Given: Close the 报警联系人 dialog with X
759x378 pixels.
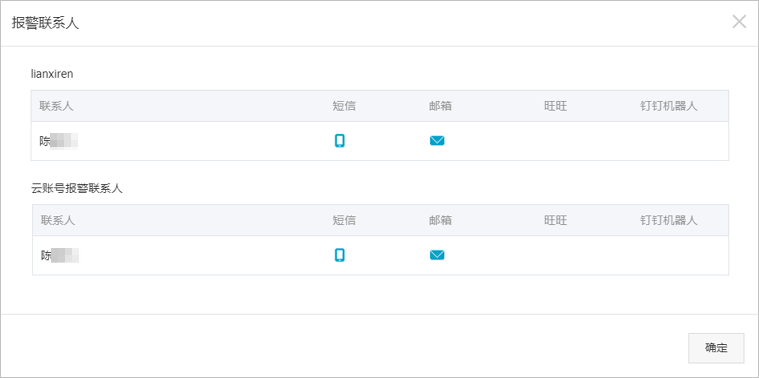Looking at the screenshot, I should coord(739,22).
